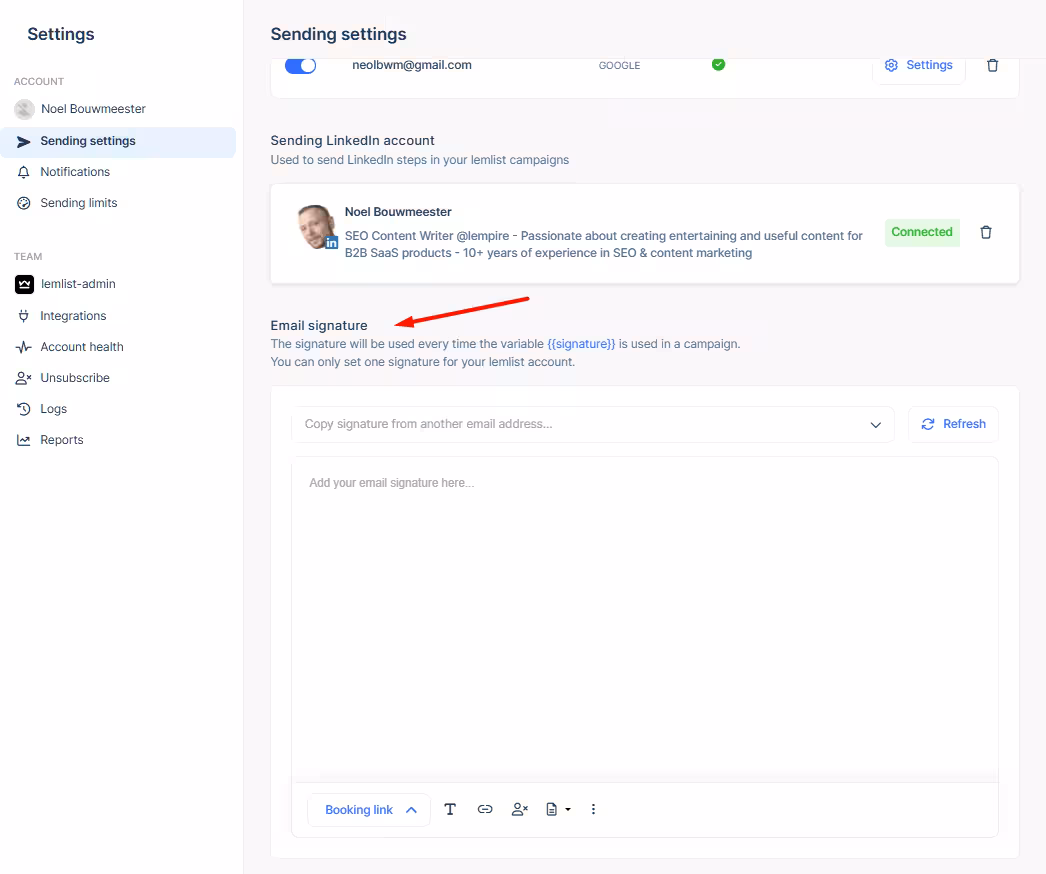Delete the neolbwm@gmail.com sending account

pos(992,65)
